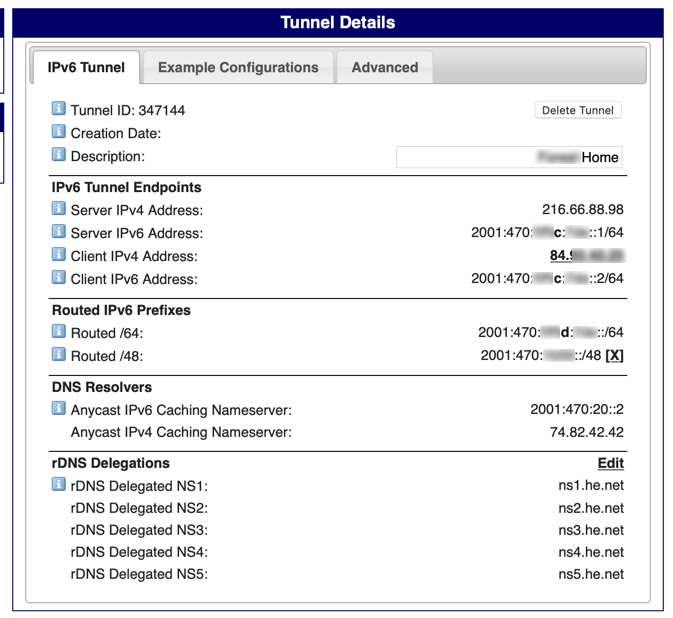The width and height of the screenshot is (673, 618).
Task: Click the Edit link for rDNS Delegations
Action: coord(610,463)
